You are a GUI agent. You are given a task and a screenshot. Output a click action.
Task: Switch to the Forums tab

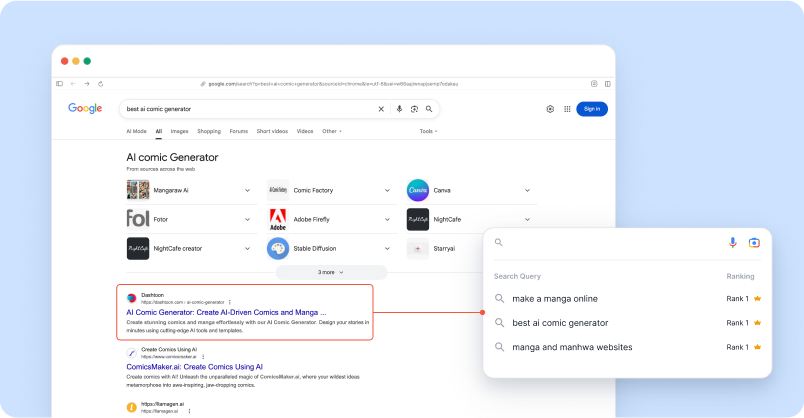point(238,131)
